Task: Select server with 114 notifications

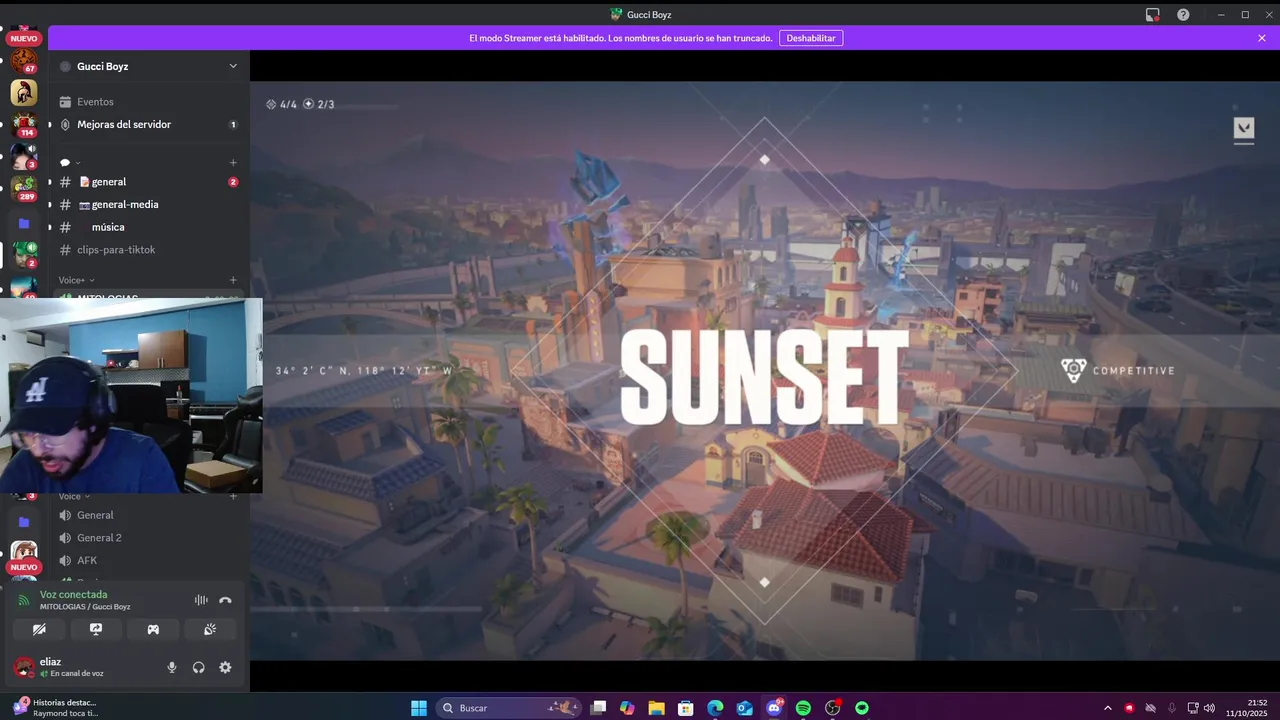Action: (24, 125)
